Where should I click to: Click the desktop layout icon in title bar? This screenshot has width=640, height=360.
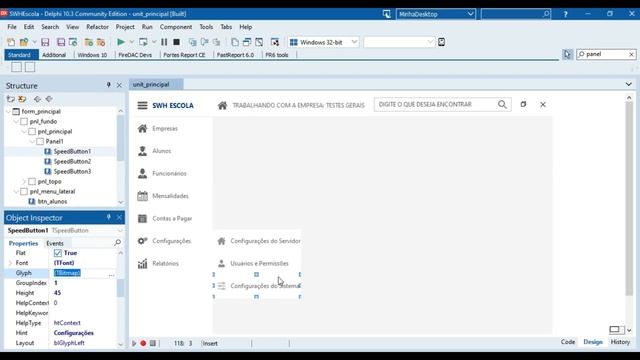387,14
